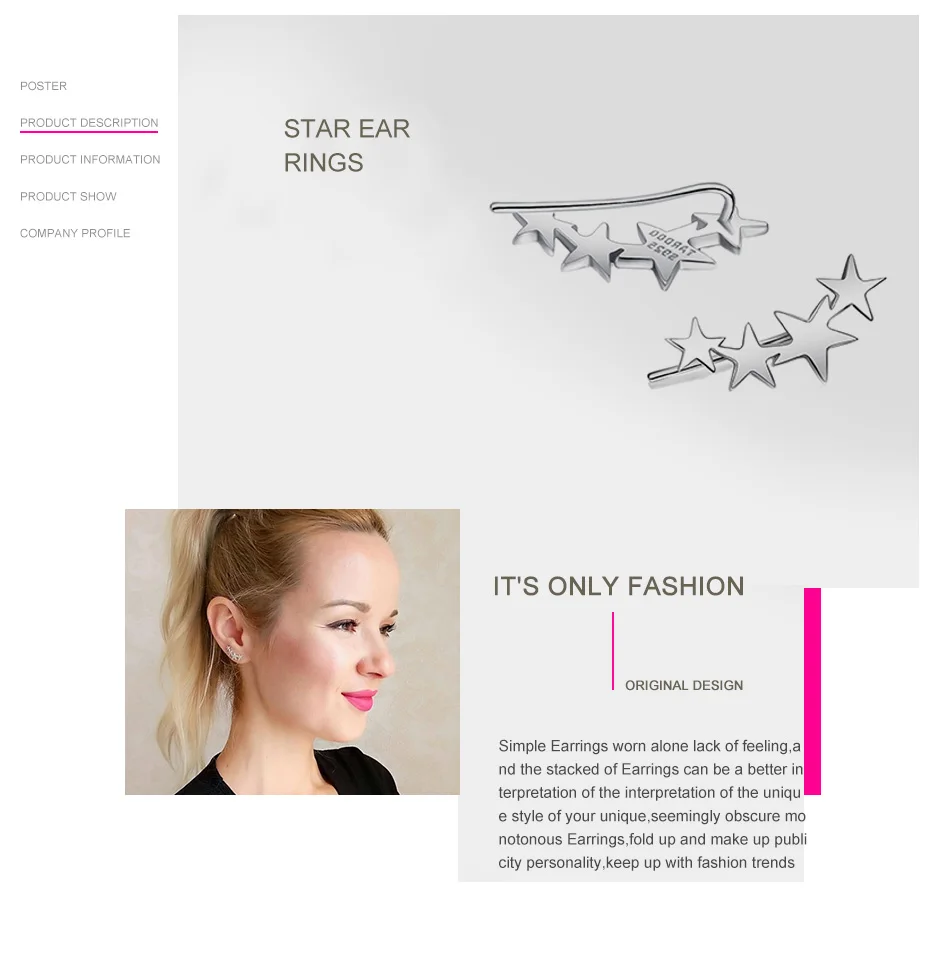
Task: Click the earring on the model's ear
Action: click(234, 654)
